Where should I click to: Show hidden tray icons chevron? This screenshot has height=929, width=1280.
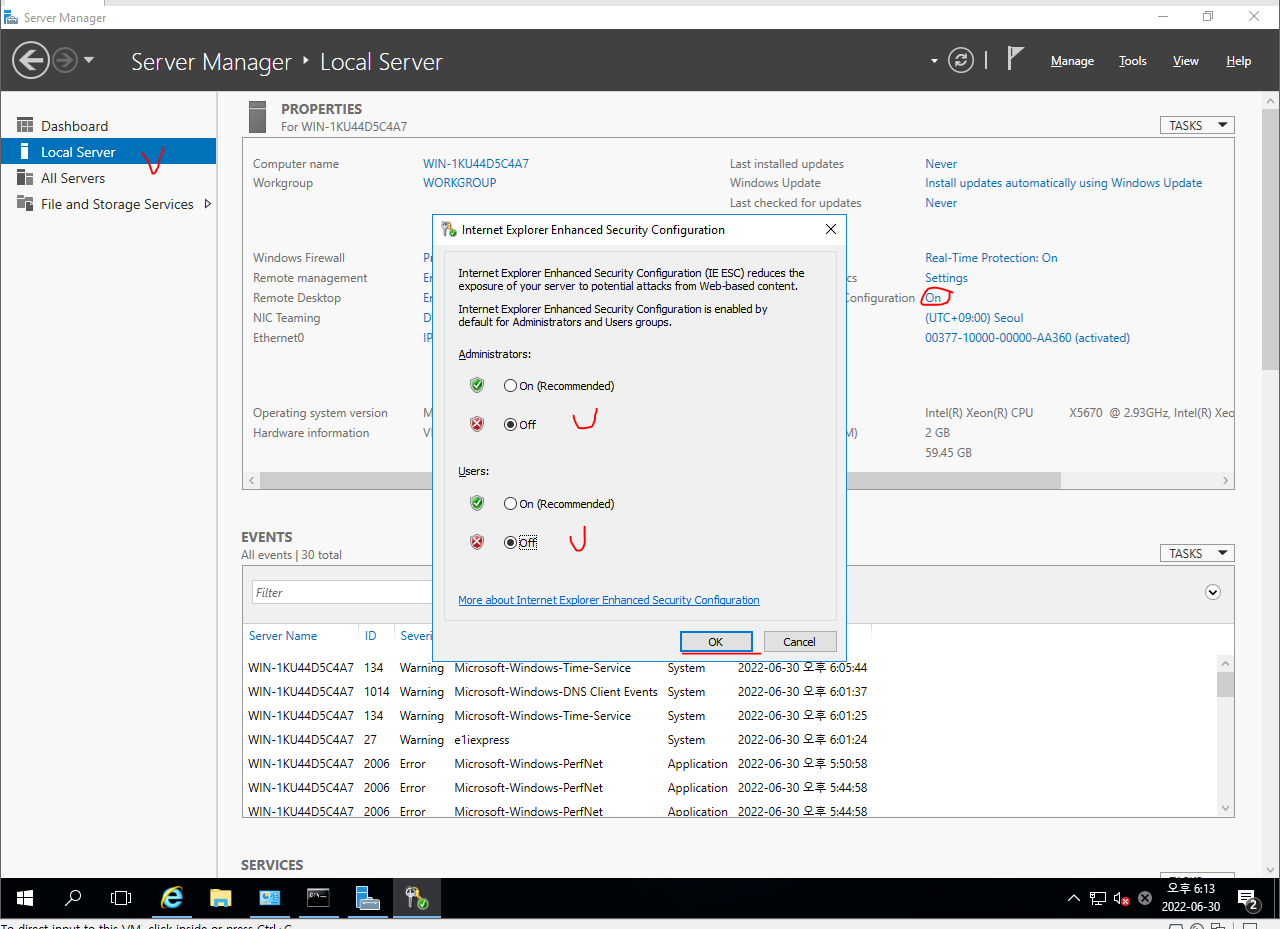point(1074,898)
